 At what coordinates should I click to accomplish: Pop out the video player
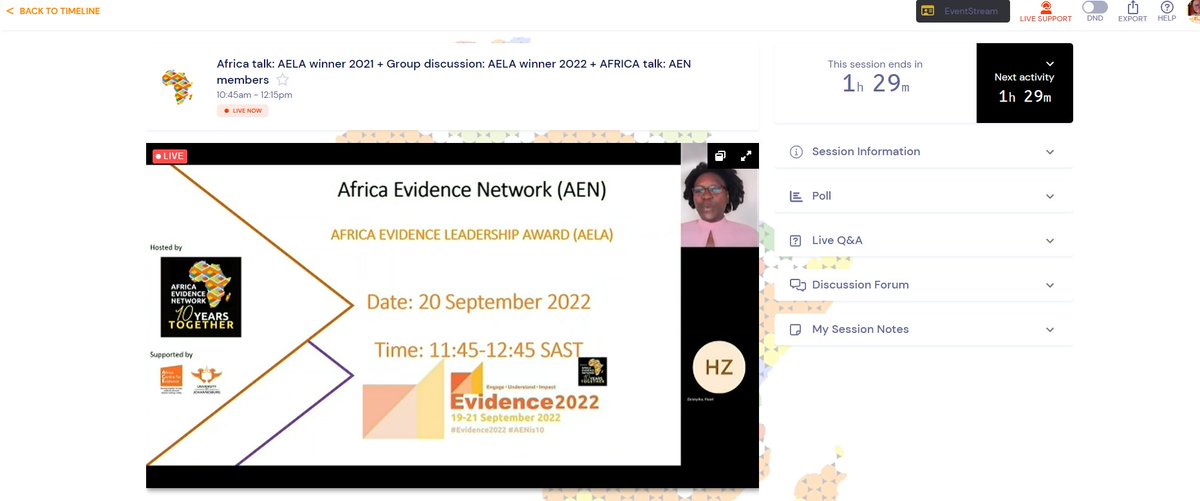point(719,156)
